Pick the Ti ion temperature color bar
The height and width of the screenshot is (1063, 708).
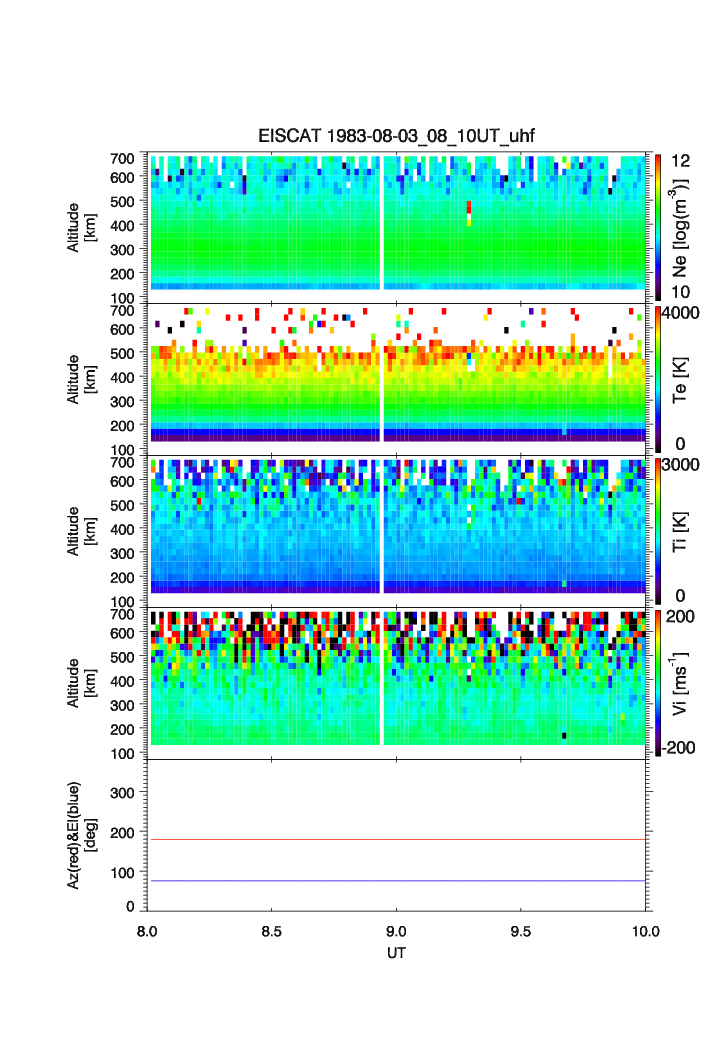[x=656, y=530]
